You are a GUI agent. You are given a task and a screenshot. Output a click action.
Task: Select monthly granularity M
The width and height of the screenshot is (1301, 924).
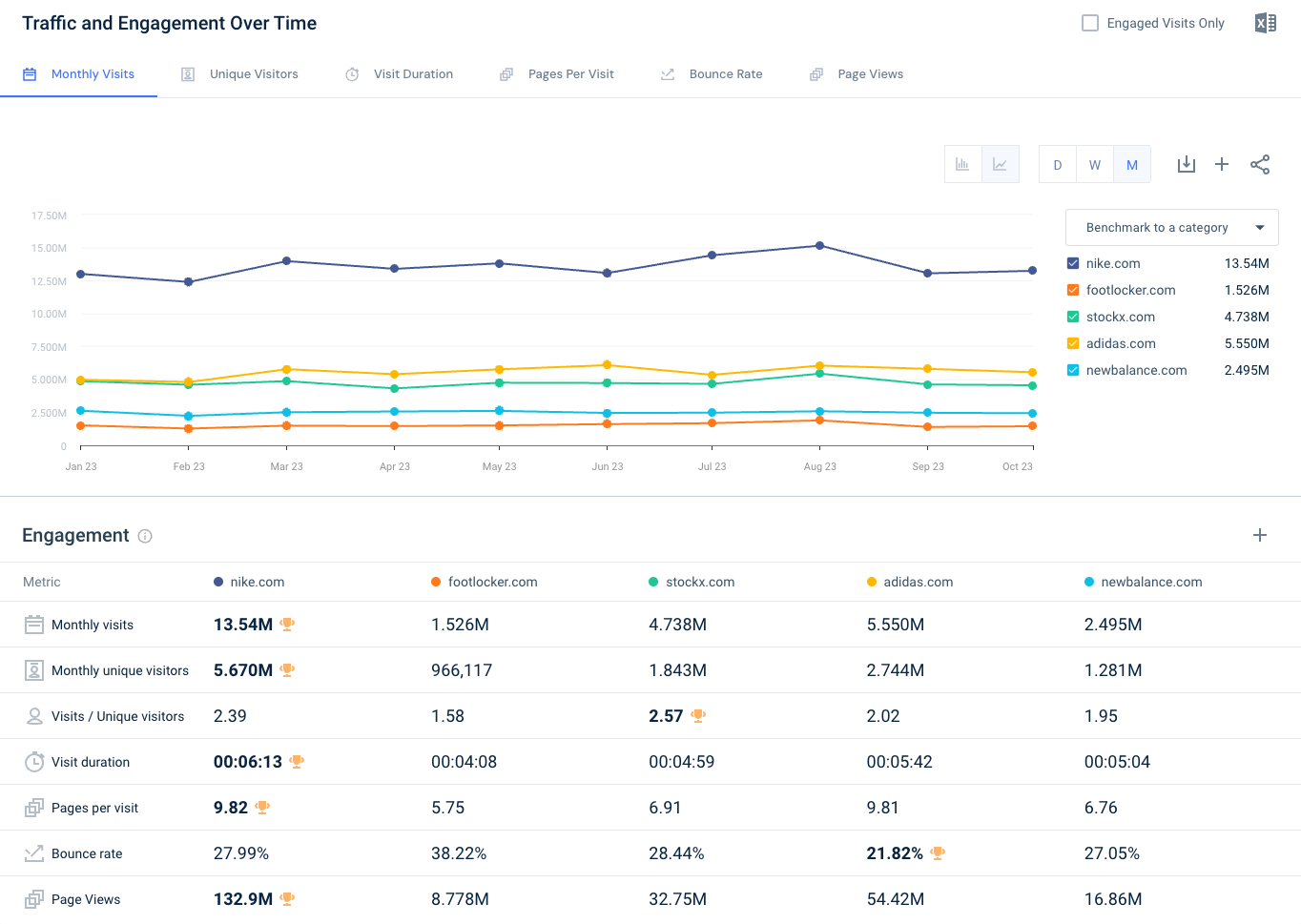[x=1132, y=164]
